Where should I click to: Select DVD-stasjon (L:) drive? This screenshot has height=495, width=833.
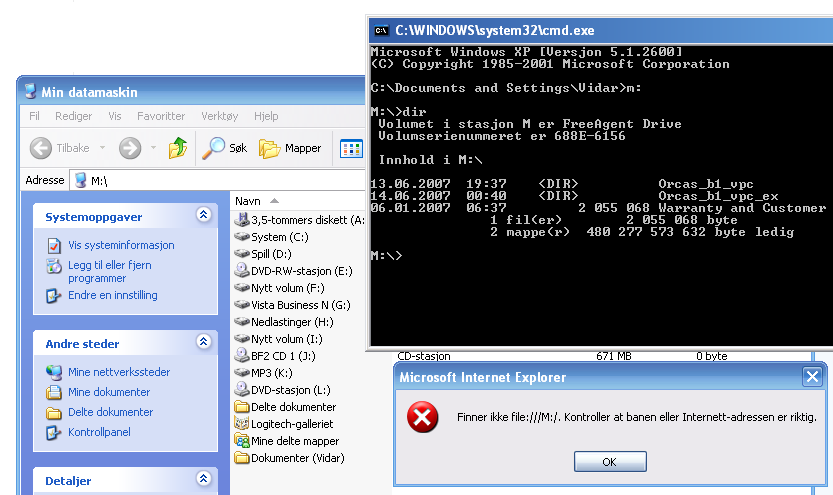283,390
